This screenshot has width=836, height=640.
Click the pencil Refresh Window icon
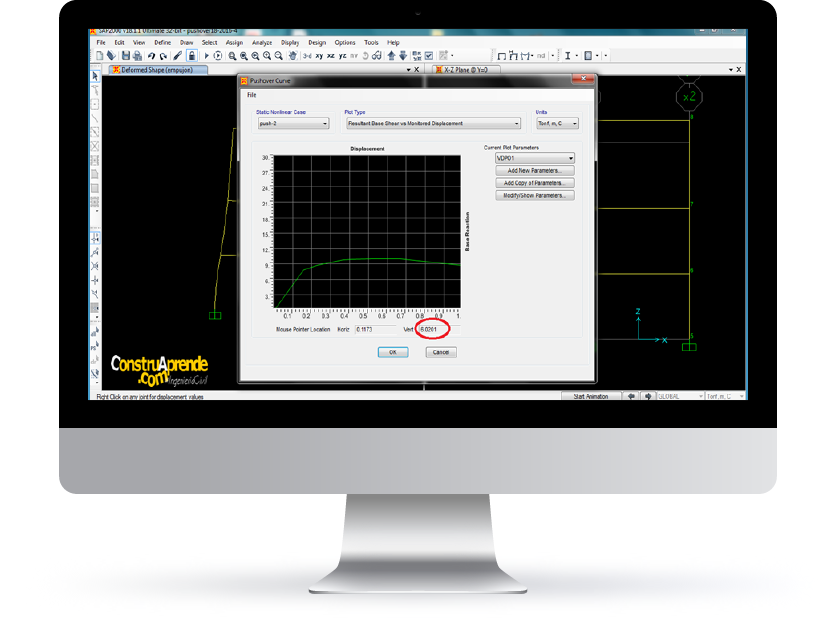[x=178, y=55]
